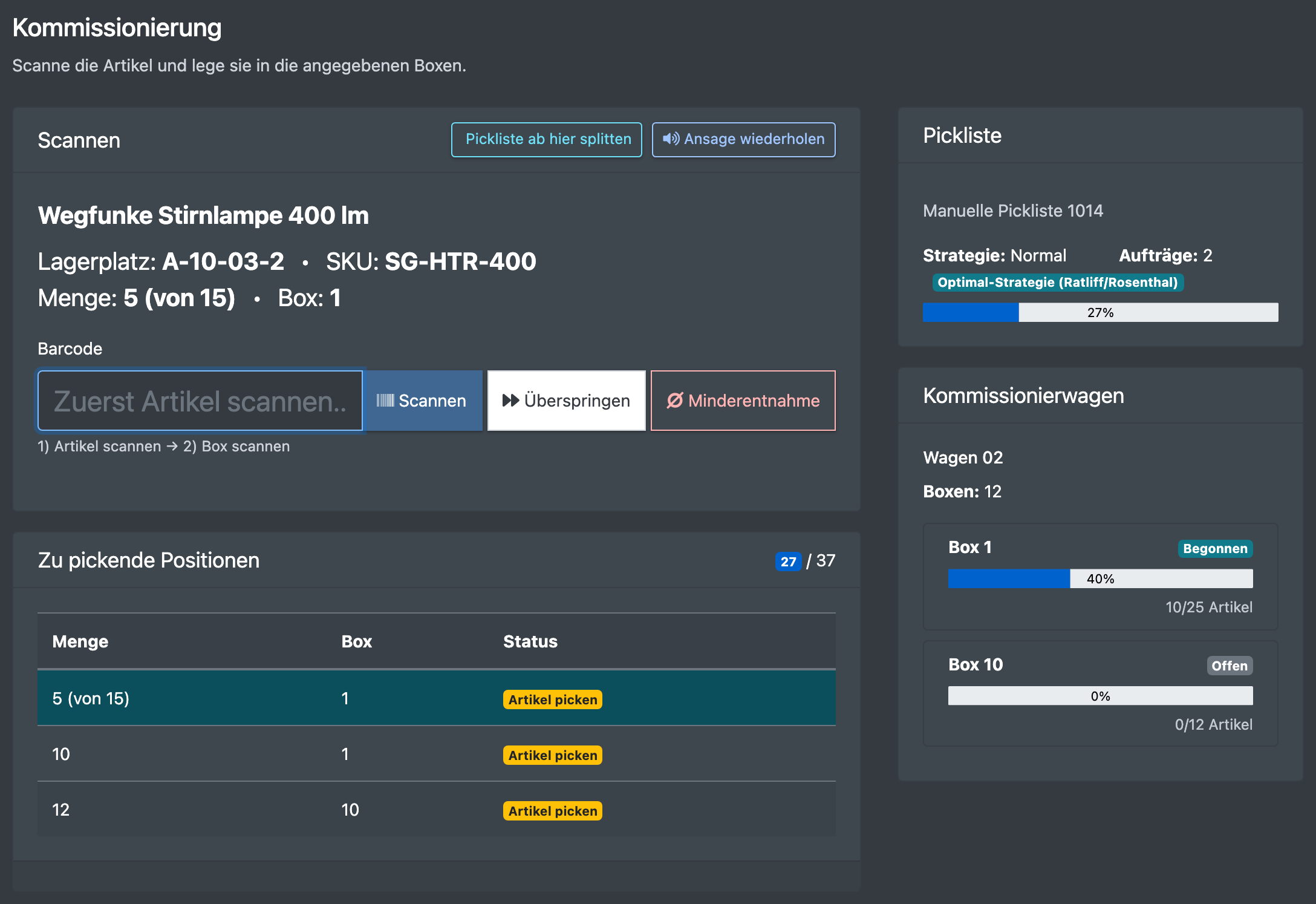Click 10/25 Artikel text in Box 1
Image resolution: width=1316 pixels, height=904 pixels.
(x=1209, y=607)
